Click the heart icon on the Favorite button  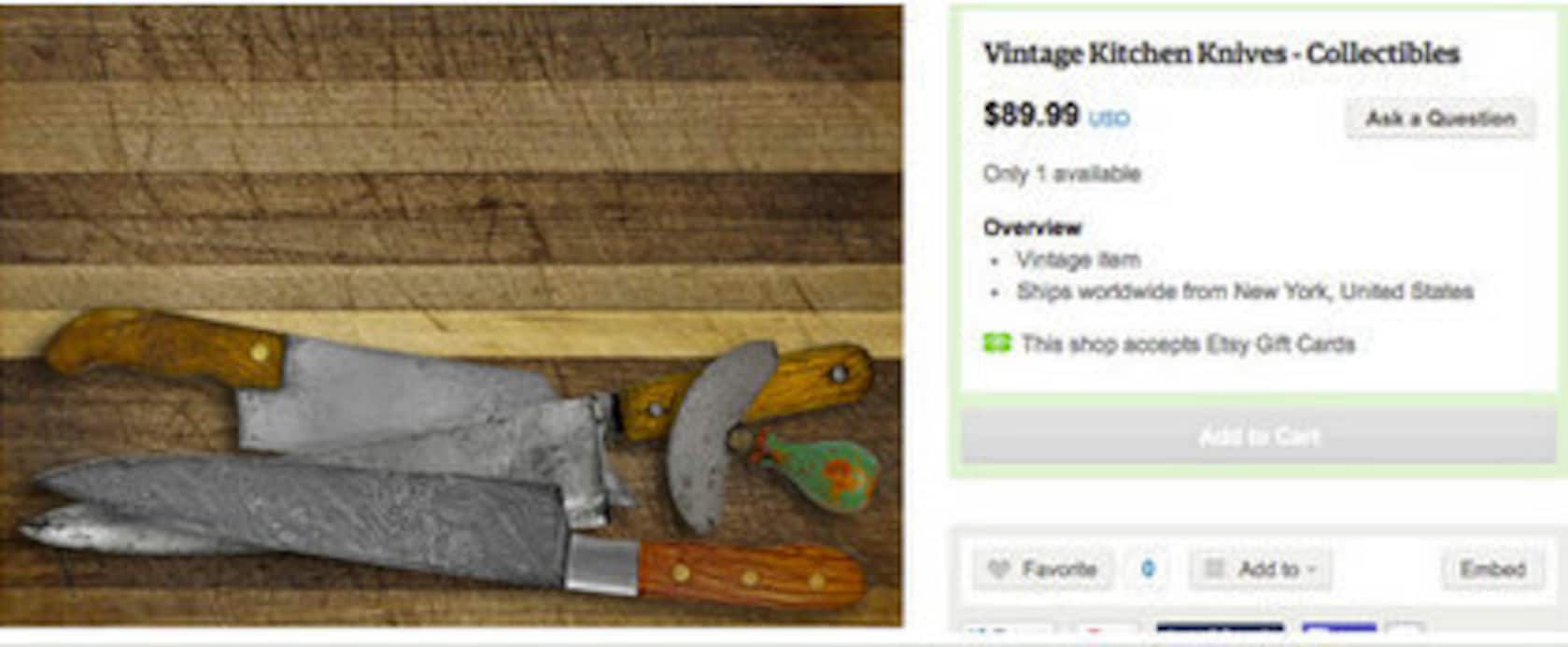click(x=998, y=570)
